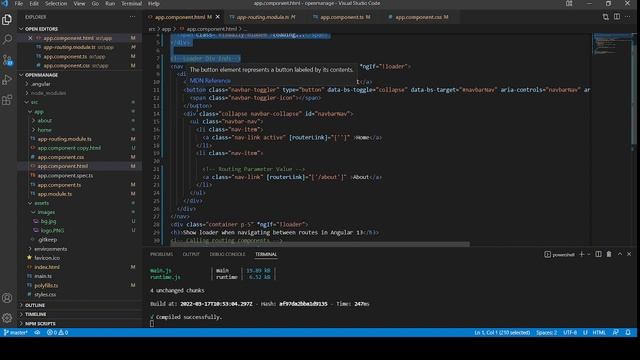The width and height of the screenshot is (640, 360).
Task: Expand the about folder
Action: tap(44, 121)
